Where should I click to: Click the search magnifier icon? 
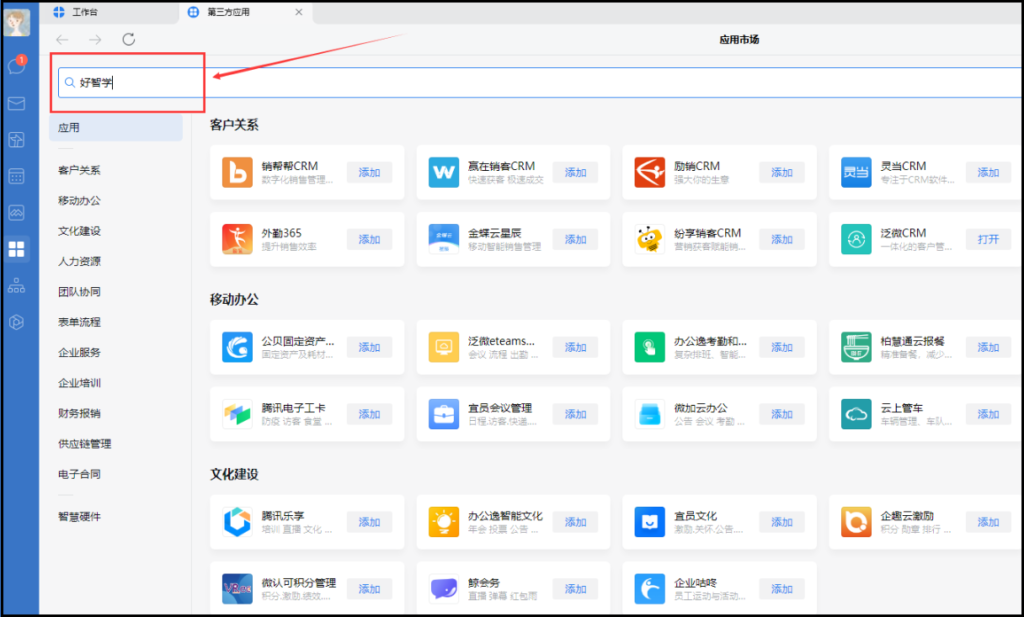pyautogui.click(x=69, y=82)
